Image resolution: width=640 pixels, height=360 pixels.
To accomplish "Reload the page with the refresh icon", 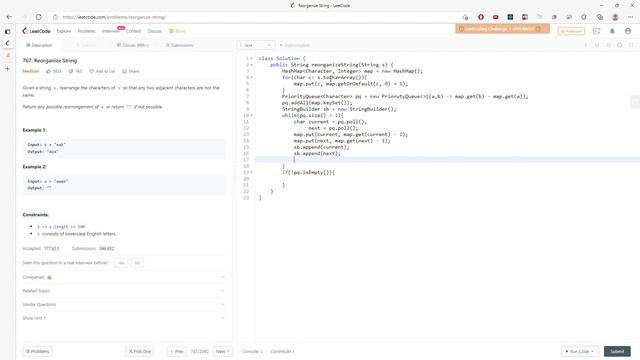I will pos(38,17).
